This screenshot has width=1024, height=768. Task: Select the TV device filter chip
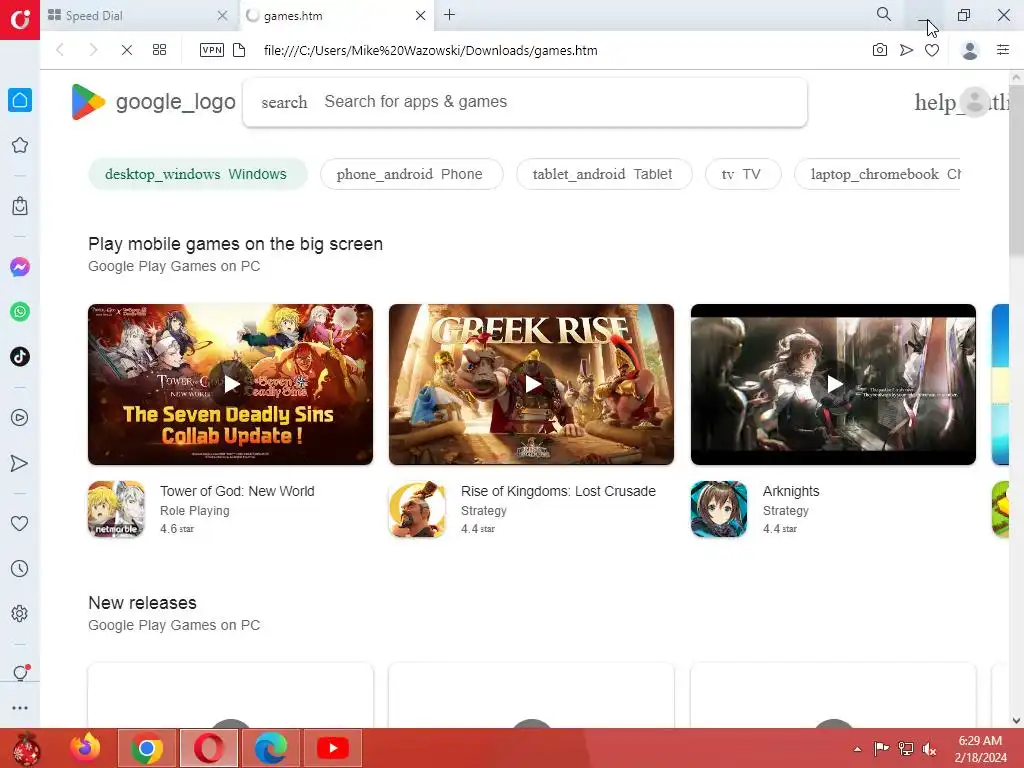point(743,174)
